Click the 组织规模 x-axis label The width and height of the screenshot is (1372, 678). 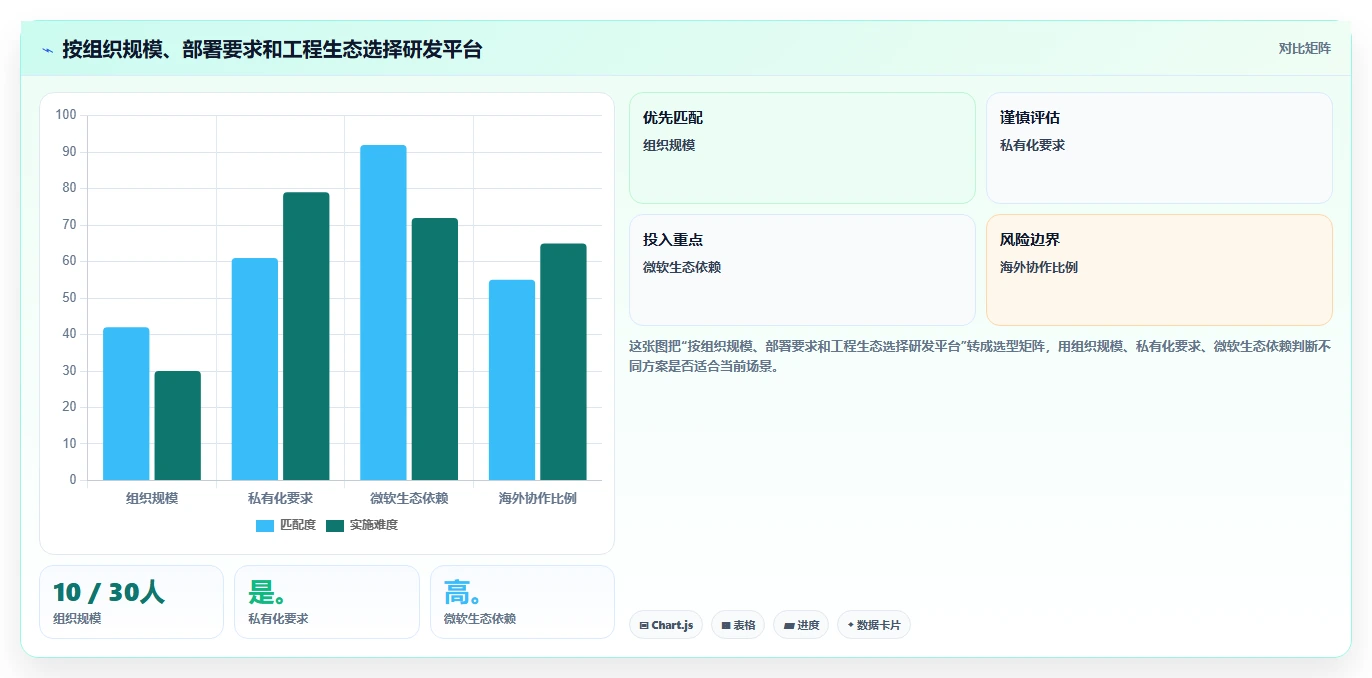[152, 498]
